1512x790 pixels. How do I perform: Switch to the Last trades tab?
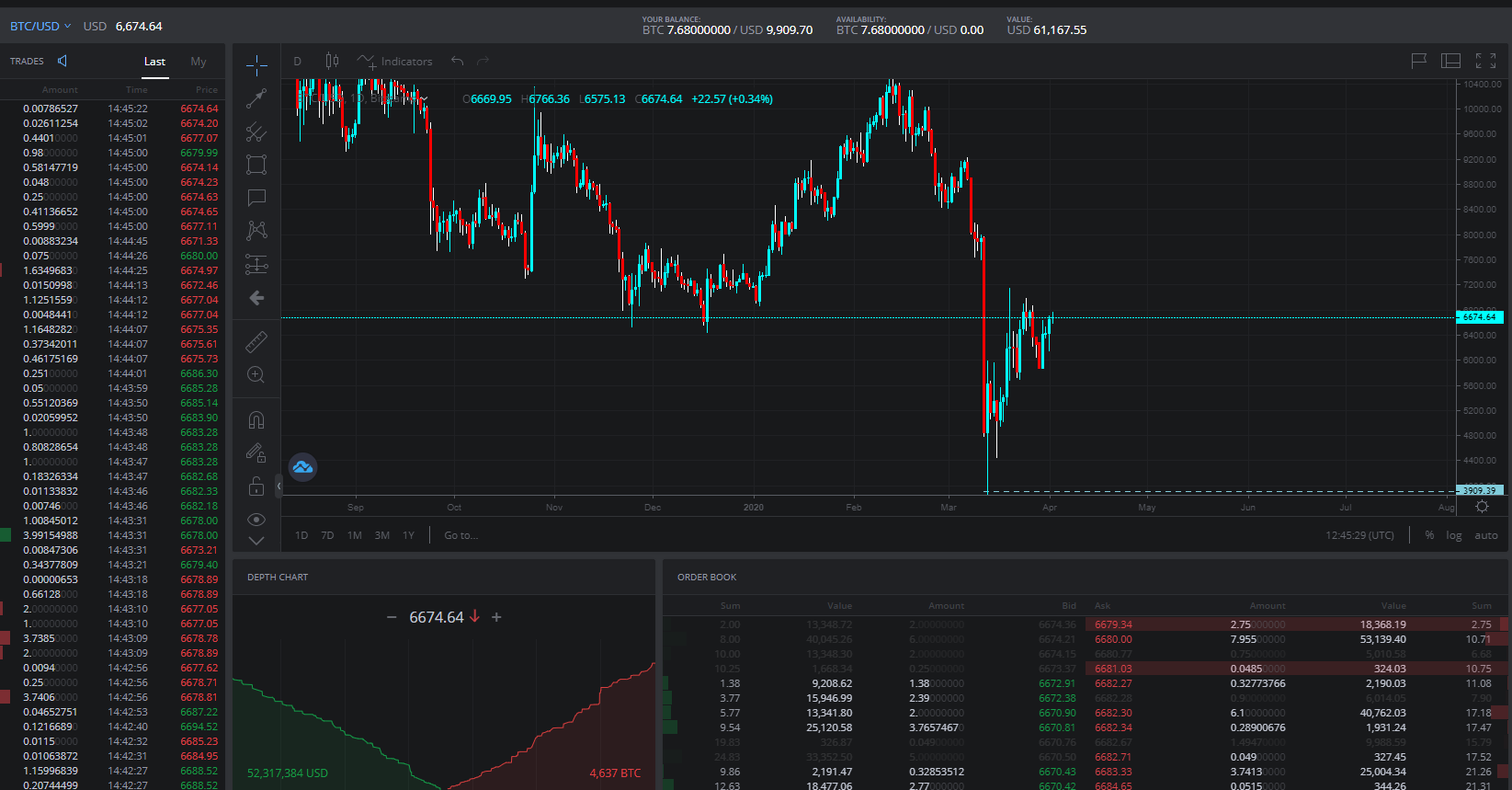154,62
